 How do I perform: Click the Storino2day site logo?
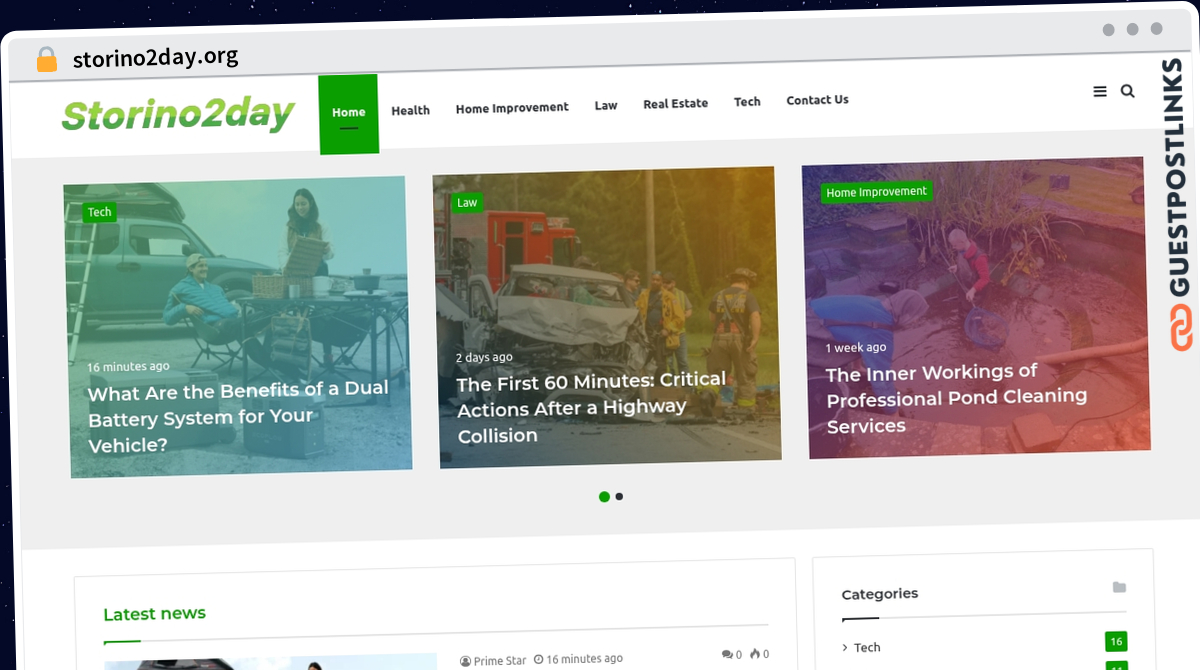point(178,115)
